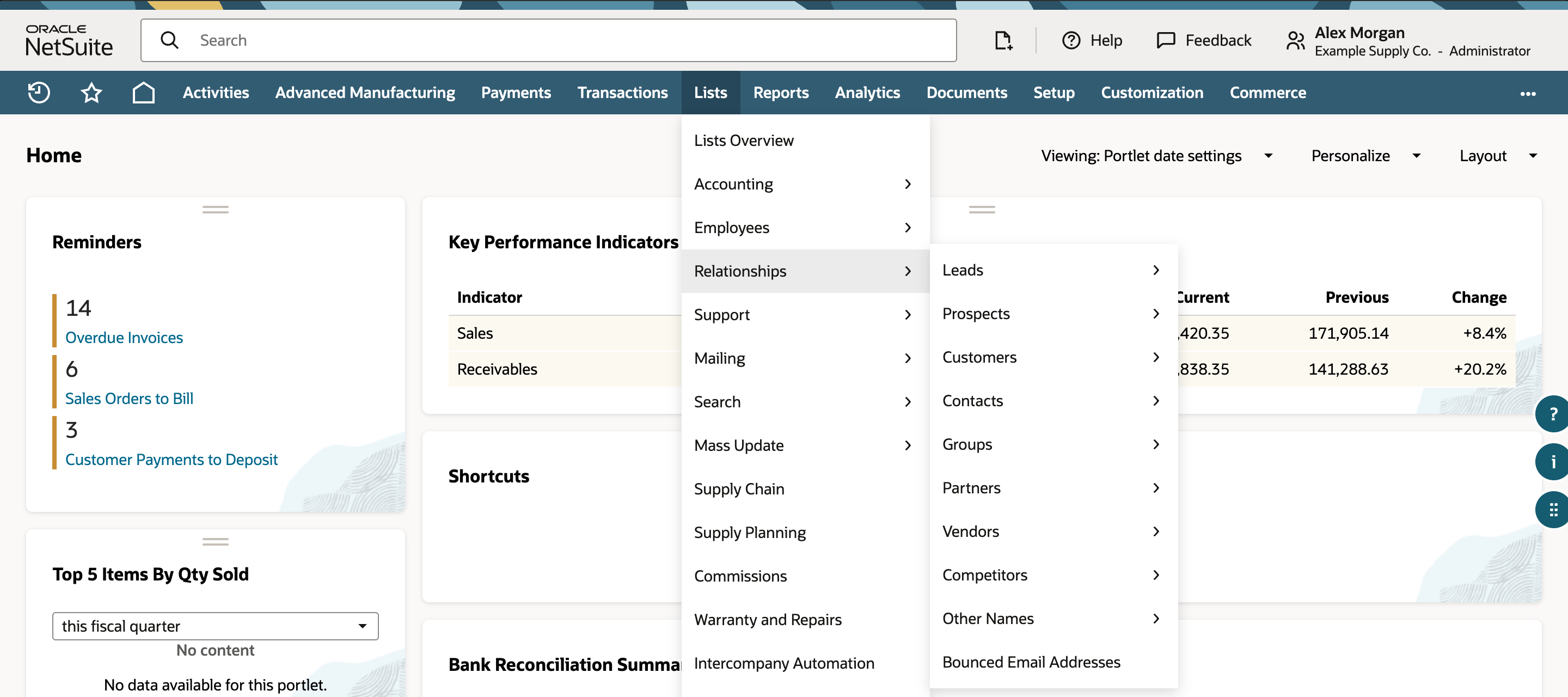The height and width of the screenshot is (697, 1568).
Task: Open the user role icon by Alex Morgan
Action: click(x=1295, y=41)
